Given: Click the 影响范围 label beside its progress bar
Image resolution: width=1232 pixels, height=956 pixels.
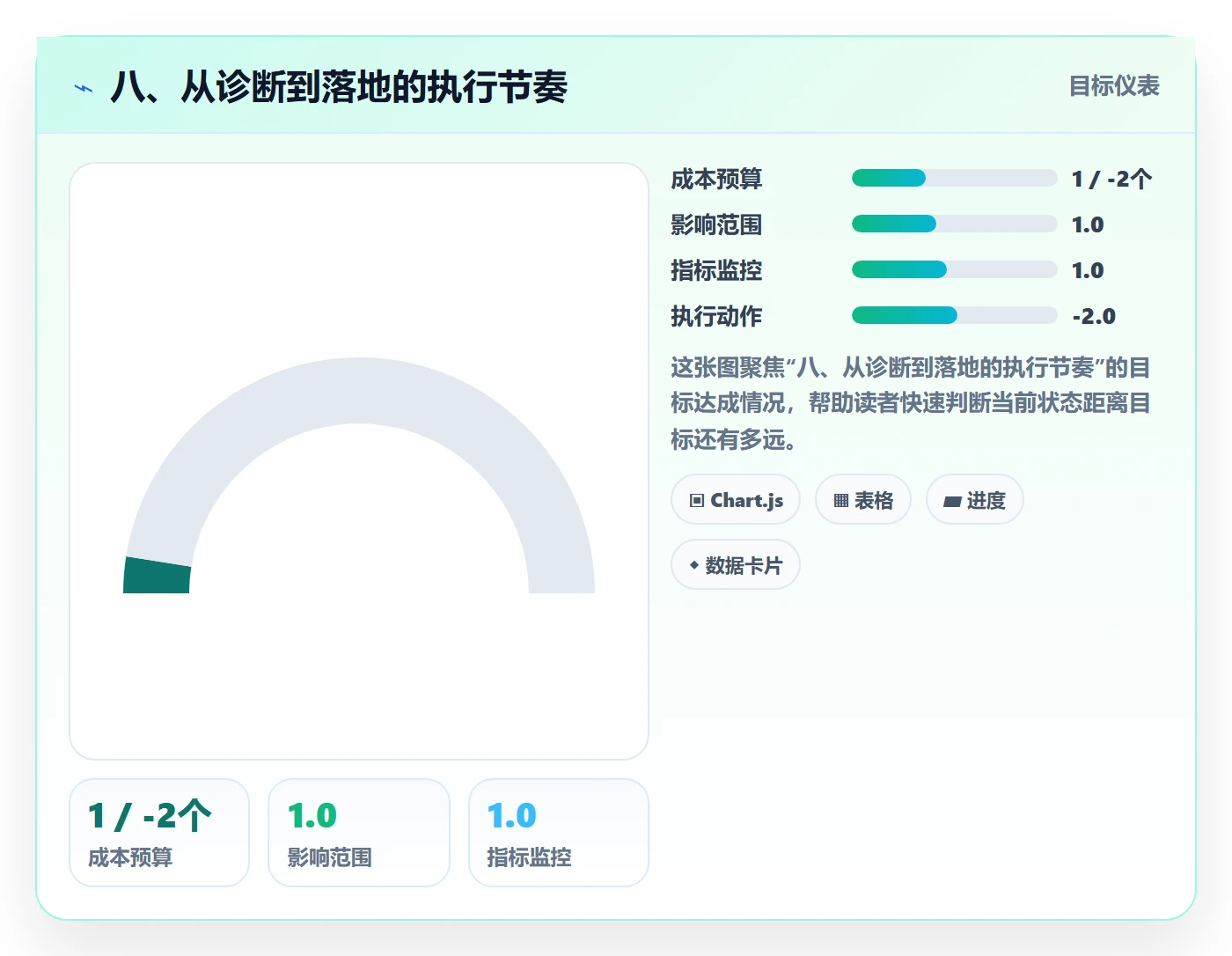Looking at the screenshot, I should (x=716, y=224).
